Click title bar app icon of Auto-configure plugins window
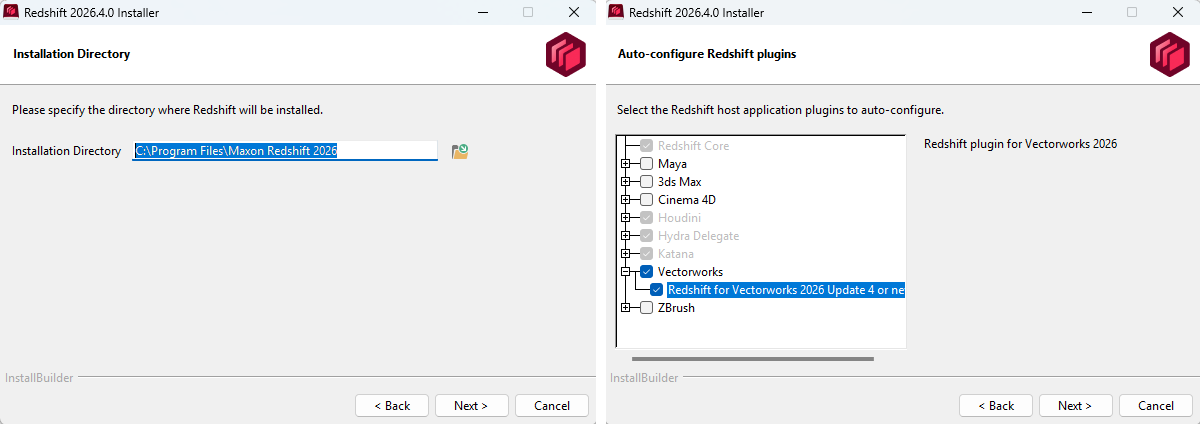The width and height of the screenshot is (1200, 424). (x=615, y=13)
